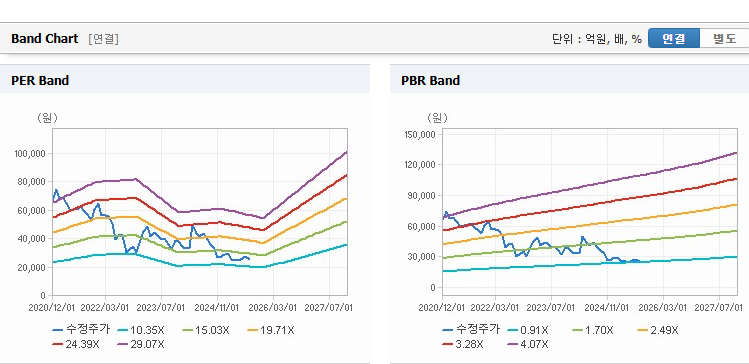Click the 2.49X legend entry
Viewport: 749px width, 364px height.
[x=658, y=330]
